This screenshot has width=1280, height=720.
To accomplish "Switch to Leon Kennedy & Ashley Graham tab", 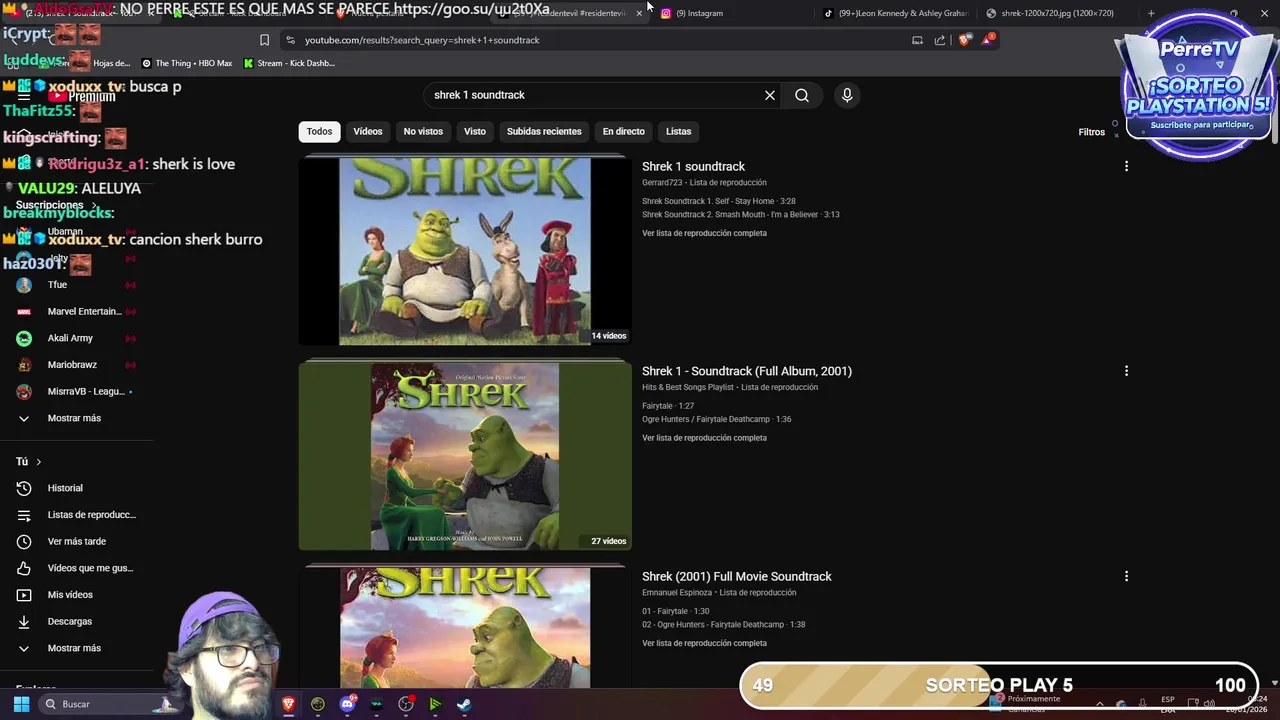I will tap(896, 13).
